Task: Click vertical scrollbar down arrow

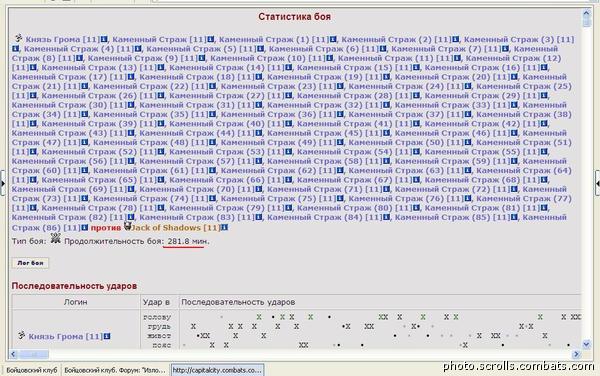Action: pyautogui.click(x=586, y=344)
